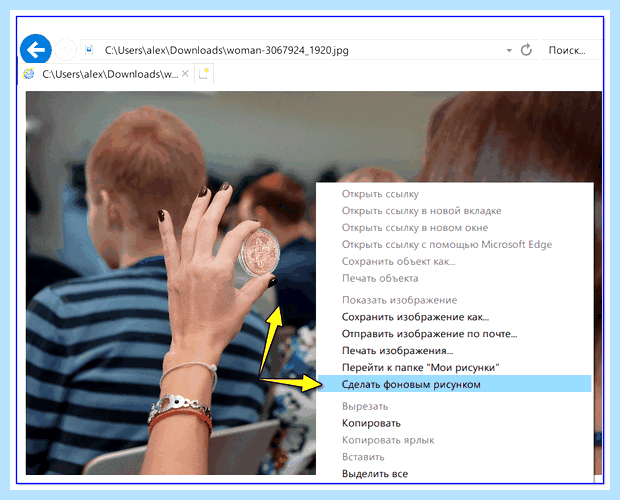Click the coin in the photo
The width and height of the screenshot is (620, 500).
260,252
